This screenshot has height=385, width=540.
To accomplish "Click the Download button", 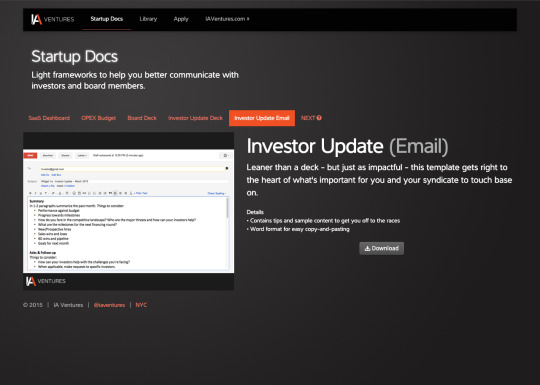I will point(382,248).
